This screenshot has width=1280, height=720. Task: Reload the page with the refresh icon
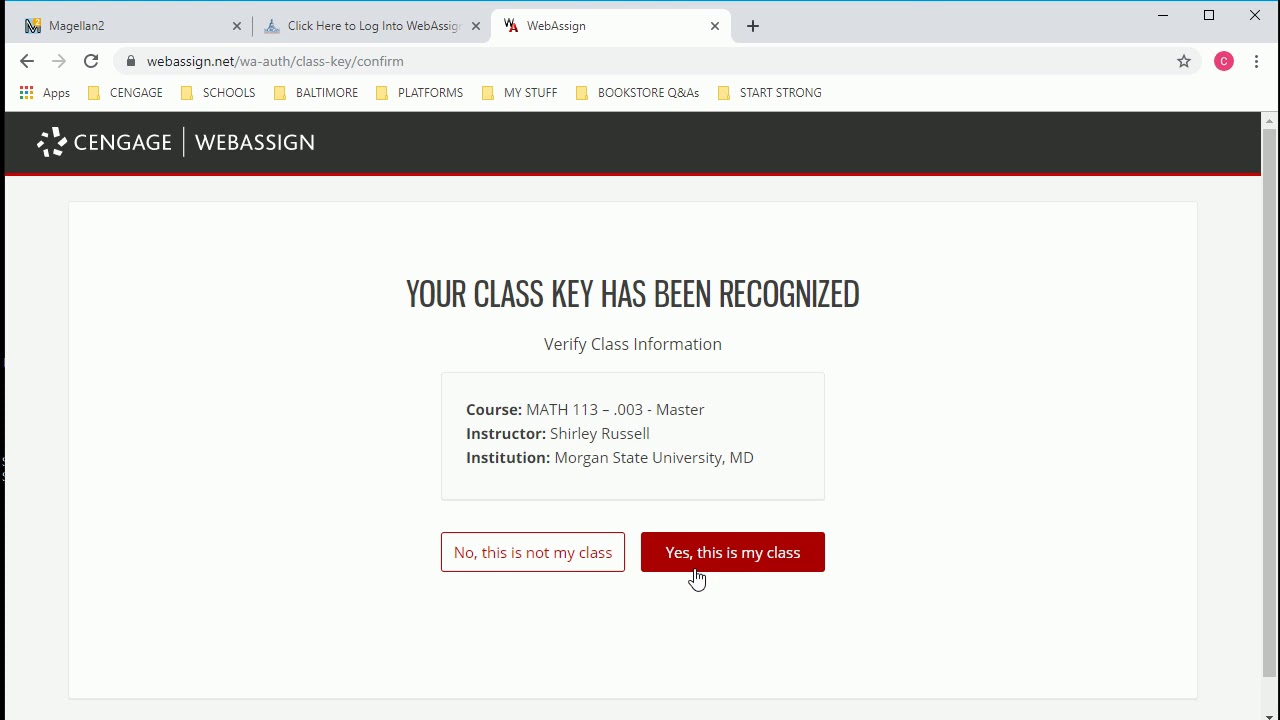click(91, 61)
